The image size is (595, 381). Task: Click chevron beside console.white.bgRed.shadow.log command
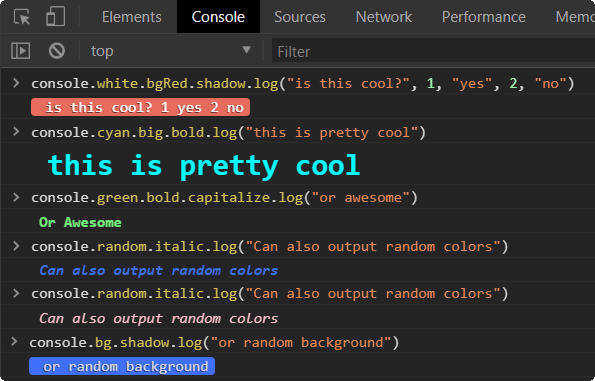pyautogui.click(x=16, y=83)
